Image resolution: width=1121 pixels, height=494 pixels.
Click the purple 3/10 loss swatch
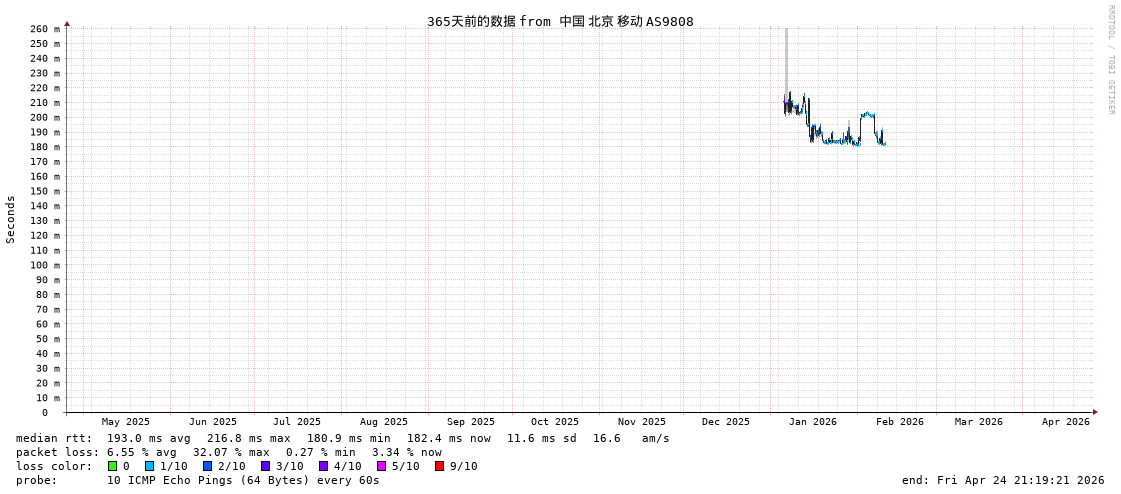266,466
